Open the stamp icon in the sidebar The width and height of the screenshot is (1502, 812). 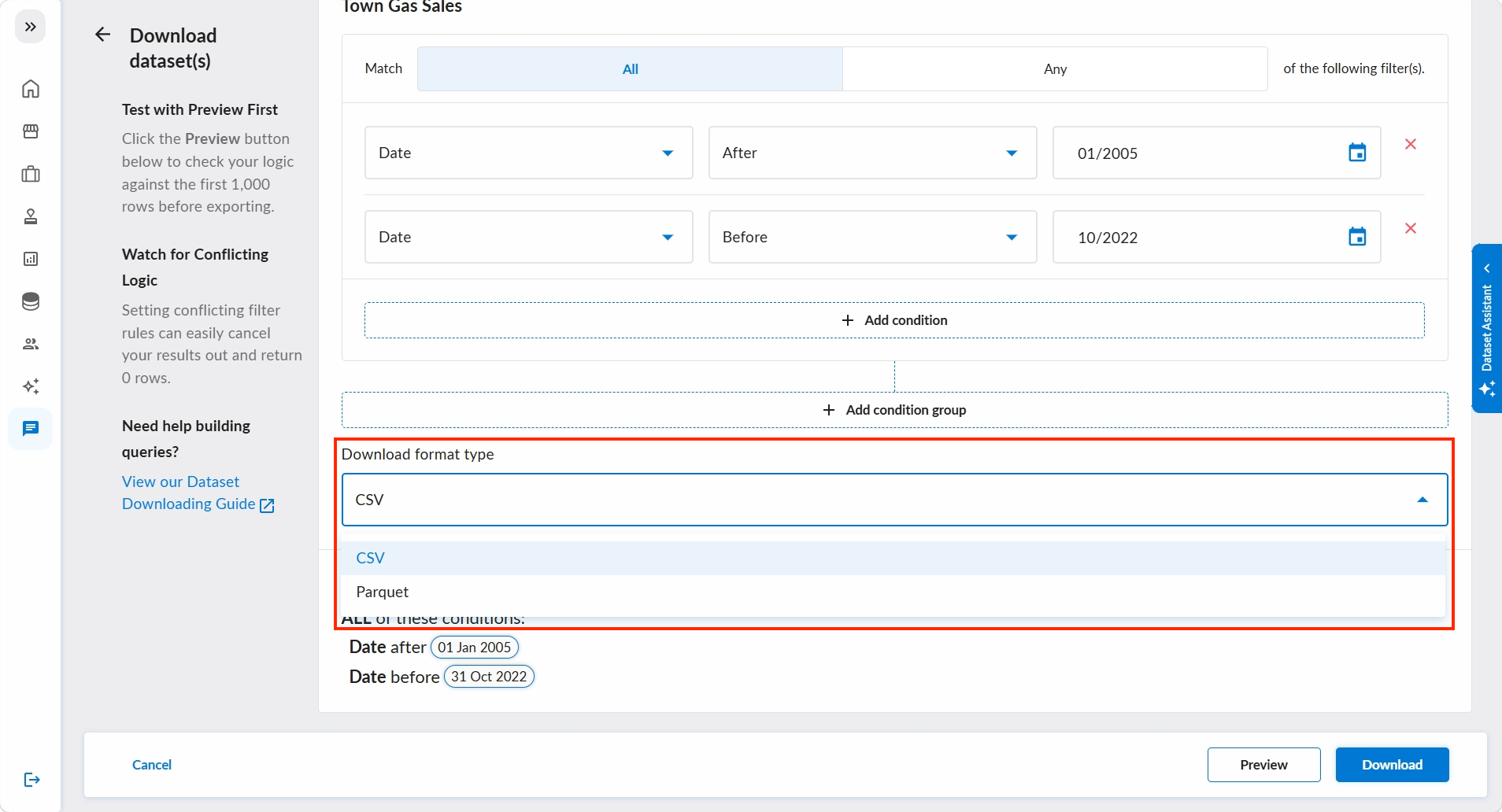click(x=31, y=216)
